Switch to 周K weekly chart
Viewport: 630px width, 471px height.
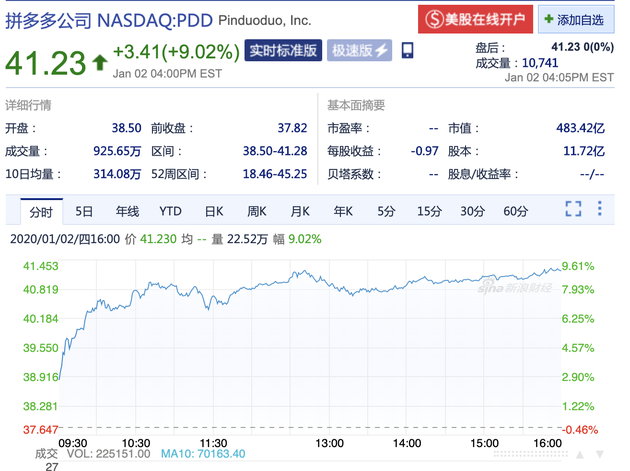point(257,211)
